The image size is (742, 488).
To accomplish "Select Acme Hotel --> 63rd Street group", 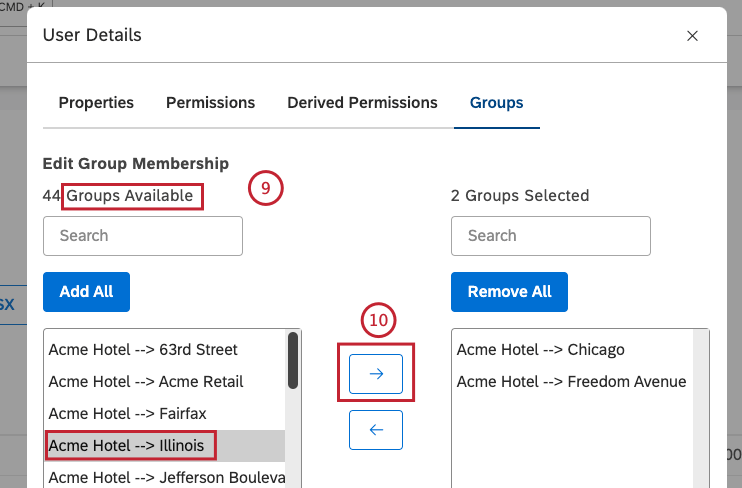I will coord(143,350).
